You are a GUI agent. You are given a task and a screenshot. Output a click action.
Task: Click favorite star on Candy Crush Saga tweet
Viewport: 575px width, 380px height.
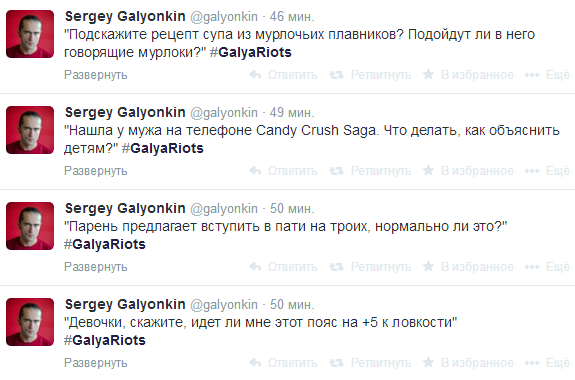pos(428,170)
